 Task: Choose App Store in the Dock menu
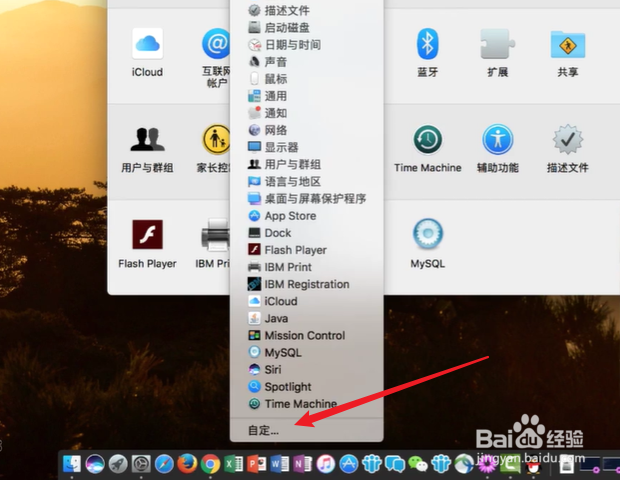306,215
